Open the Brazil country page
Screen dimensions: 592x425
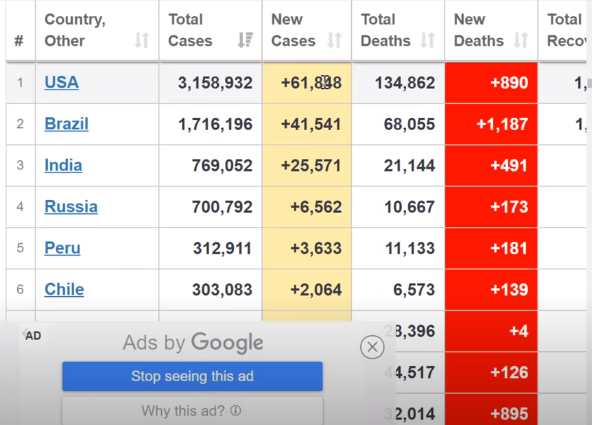pyautogui.click(x=66, y=124)
